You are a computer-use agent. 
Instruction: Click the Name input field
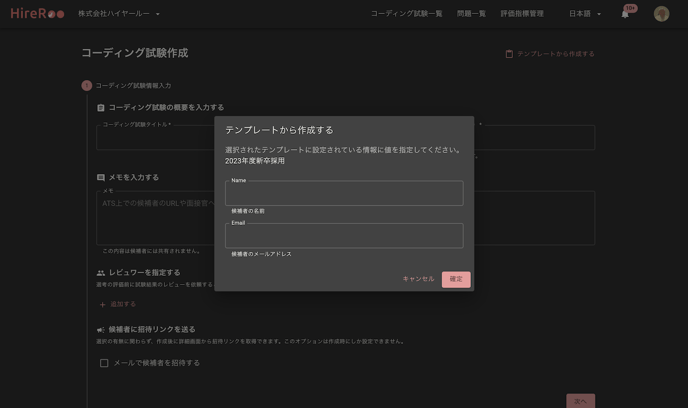tap(344, 193)
